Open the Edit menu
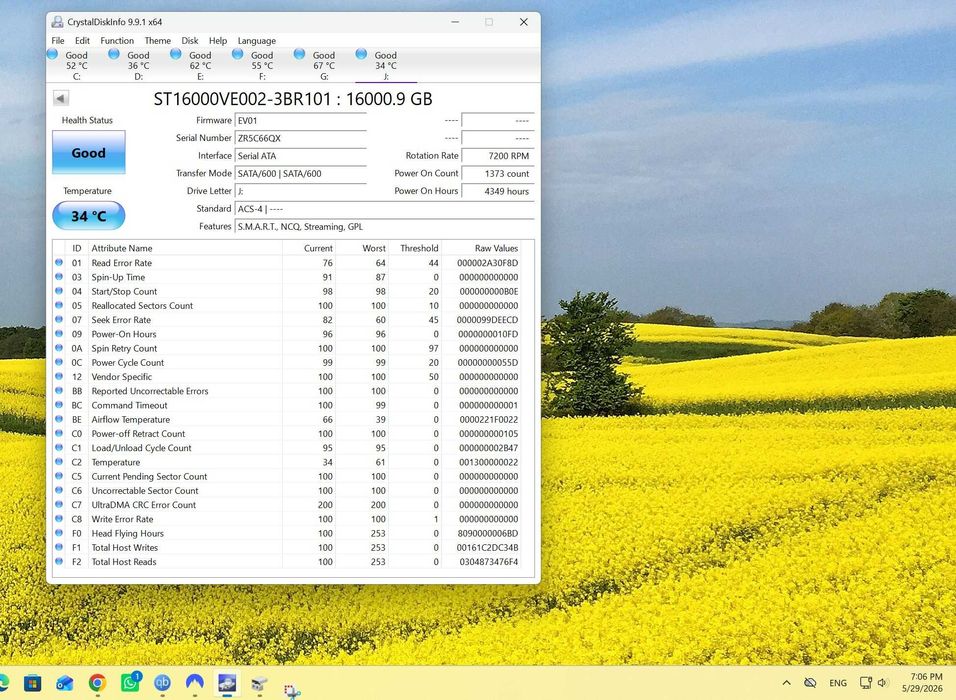Screen dimensions: 956x700 click(82, 40)
